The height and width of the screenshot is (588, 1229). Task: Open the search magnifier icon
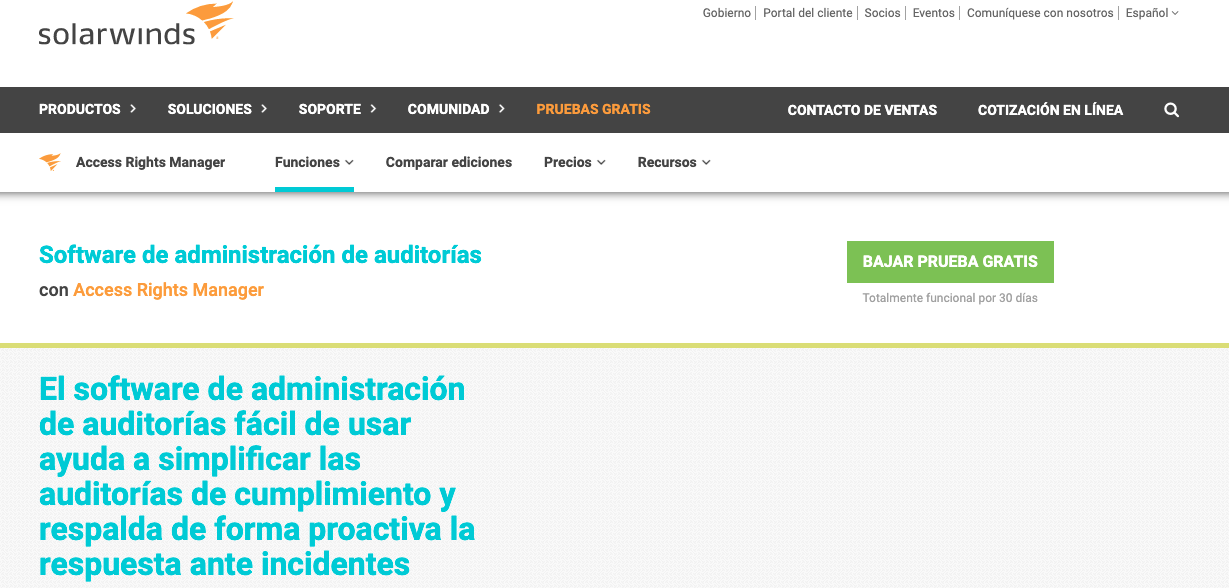[1170, 110]
